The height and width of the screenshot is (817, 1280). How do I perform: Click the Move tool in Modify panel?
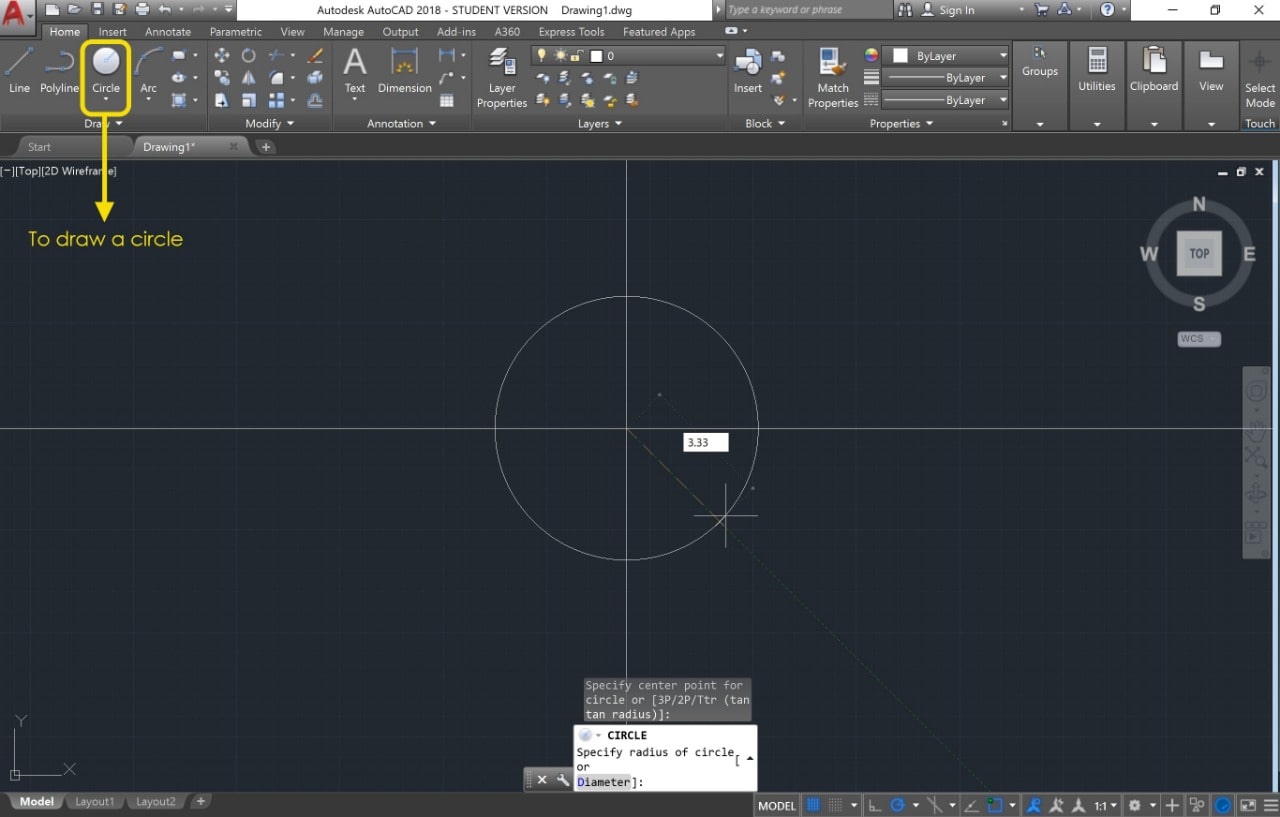coord(221,56)
